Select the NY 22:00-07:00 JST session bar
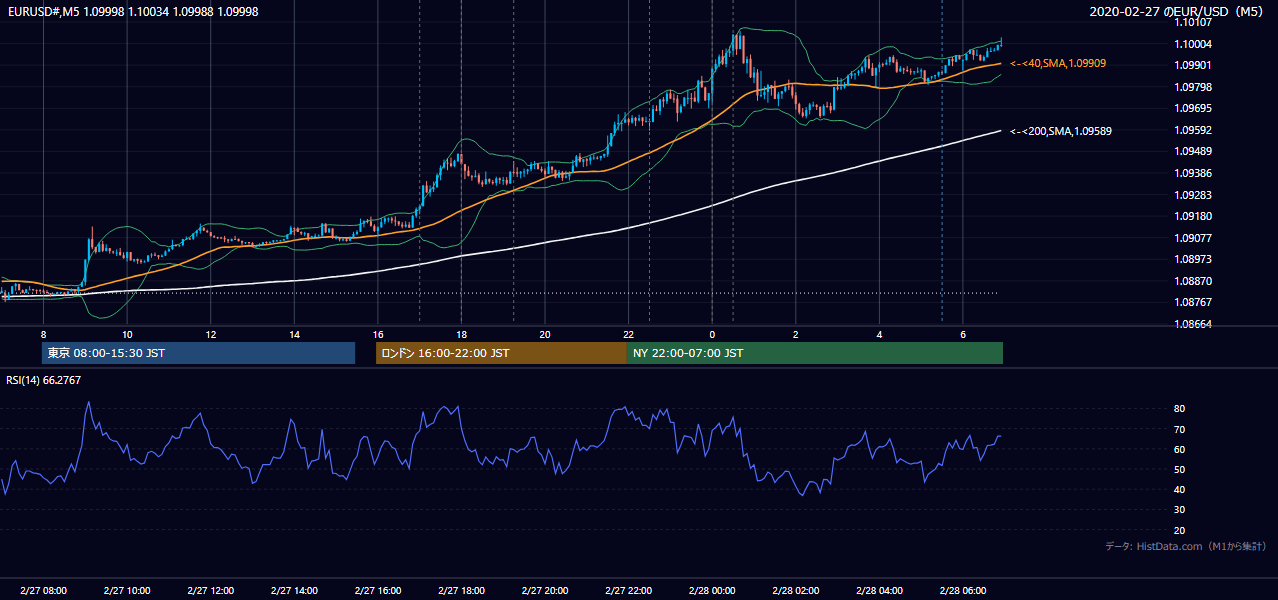1278x600 pixels. [x=815, y=353]
